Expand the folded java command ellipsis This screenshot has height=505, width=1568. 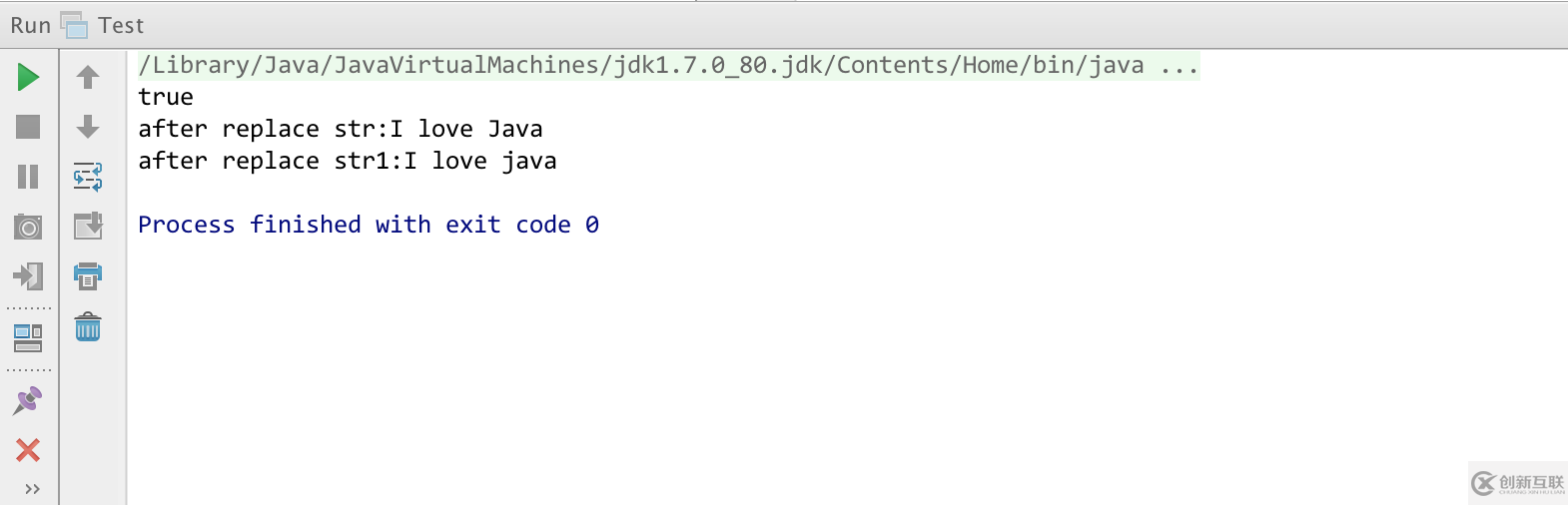click(x=1179, y=66)
